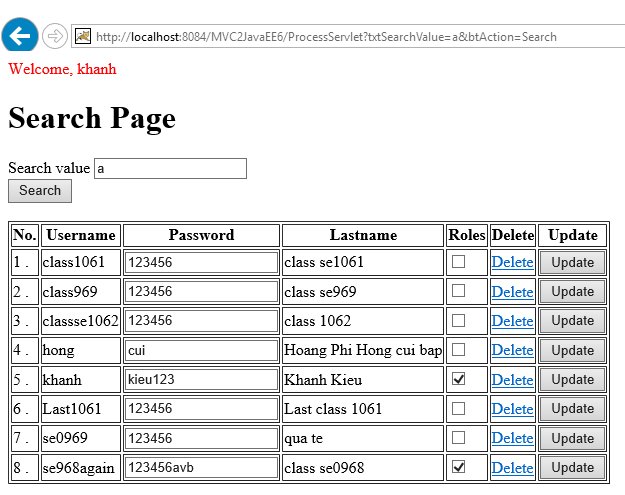
Task: Click the greyed forward navigation arrow
Action: click(x=55, y=36)
